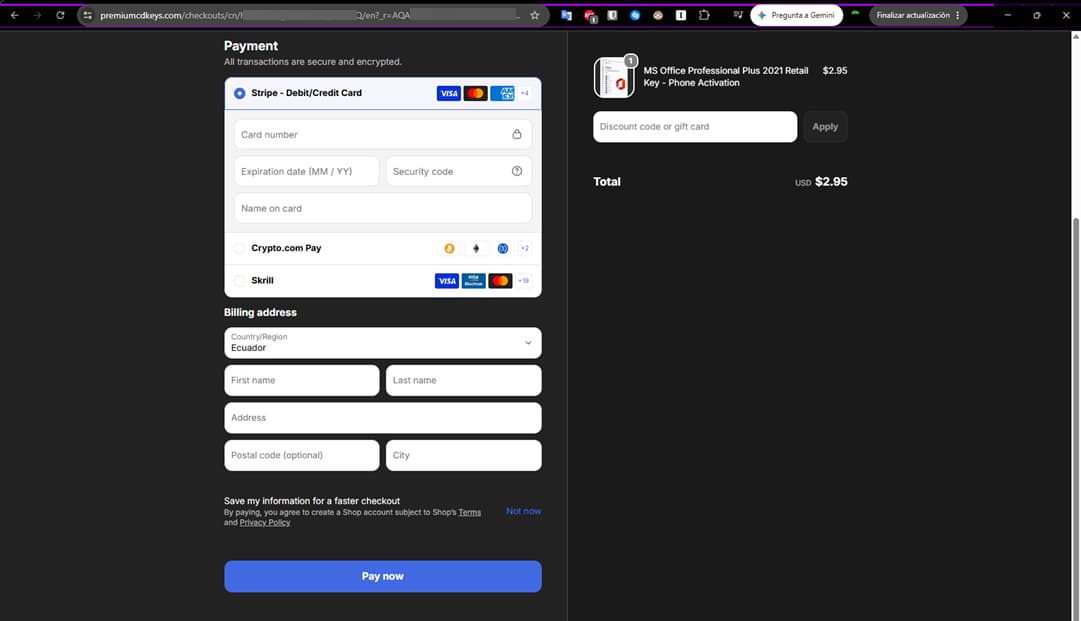View site information icon in address bar
Viewport: 1081px width, 621px height.
[88, 15]
